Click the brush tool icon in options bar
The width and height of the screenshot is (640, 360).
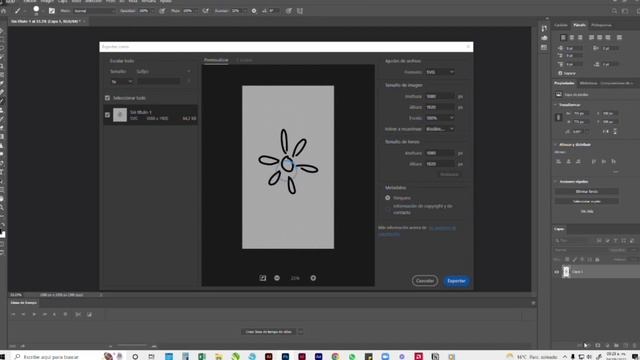(18, 11)
